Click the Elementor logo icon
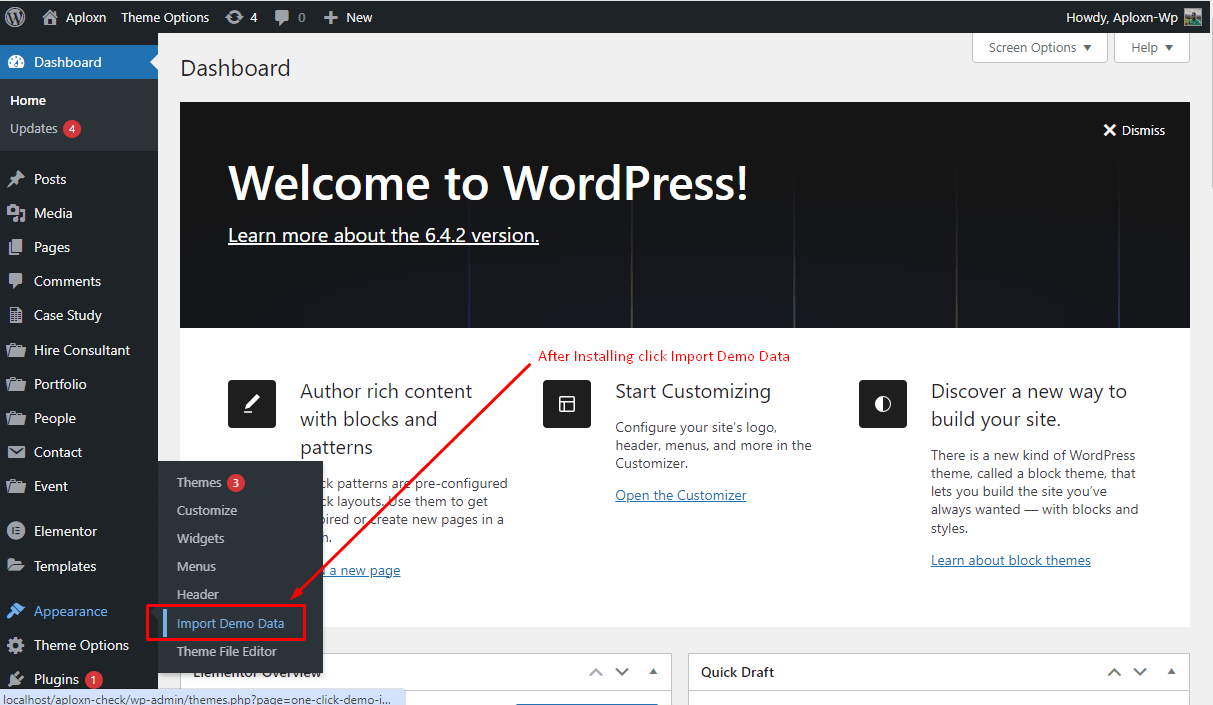The width and height of the screenshot is (1213, 705). 16,531
